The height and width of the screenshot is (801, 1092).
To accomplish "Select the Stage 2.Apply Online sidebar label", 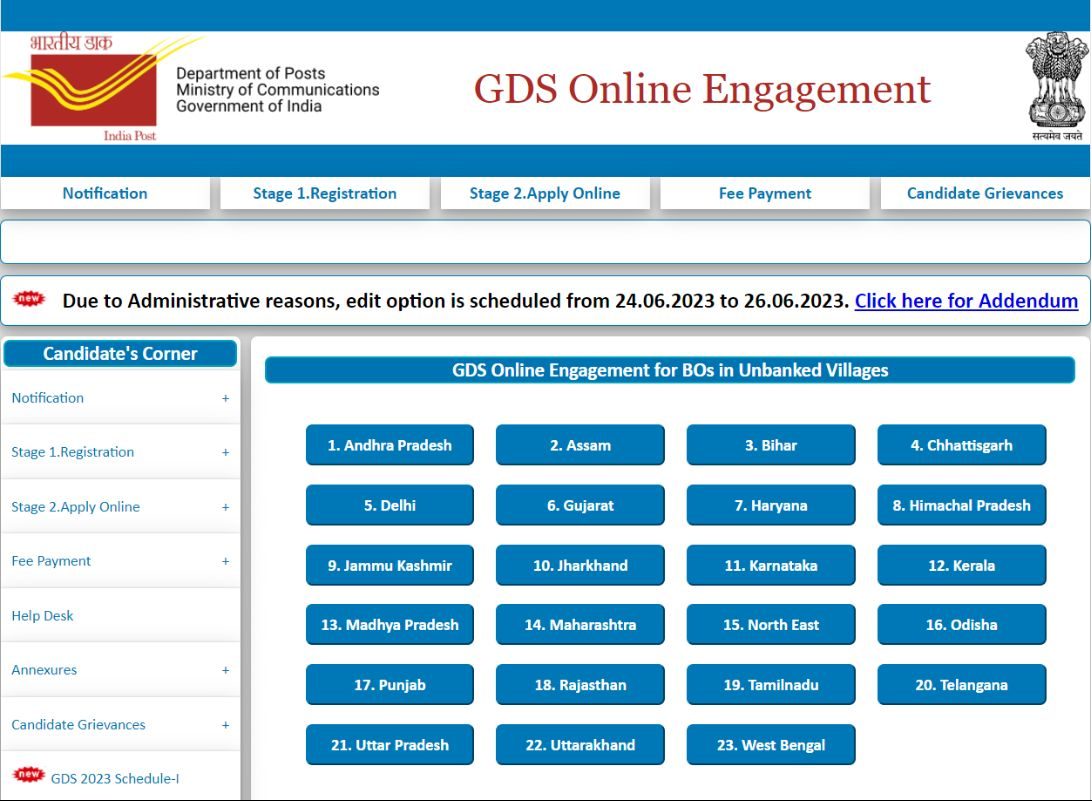I will tap(75, 506).
